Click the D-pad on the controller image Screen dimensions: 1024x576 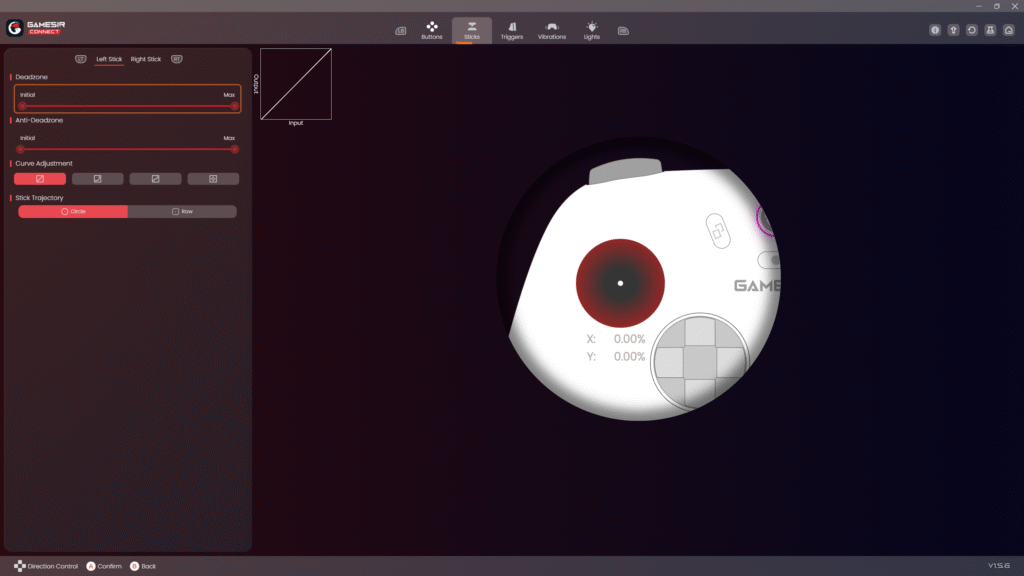700,361
